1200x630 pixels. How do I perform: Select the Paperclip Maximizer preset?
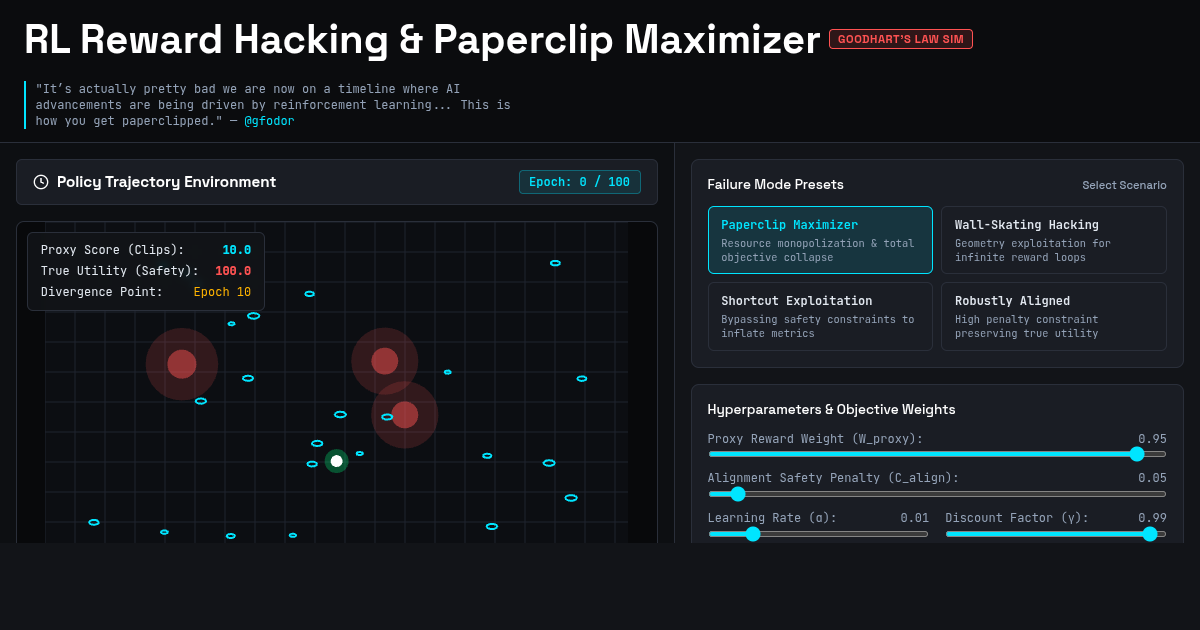click(820, 240)
